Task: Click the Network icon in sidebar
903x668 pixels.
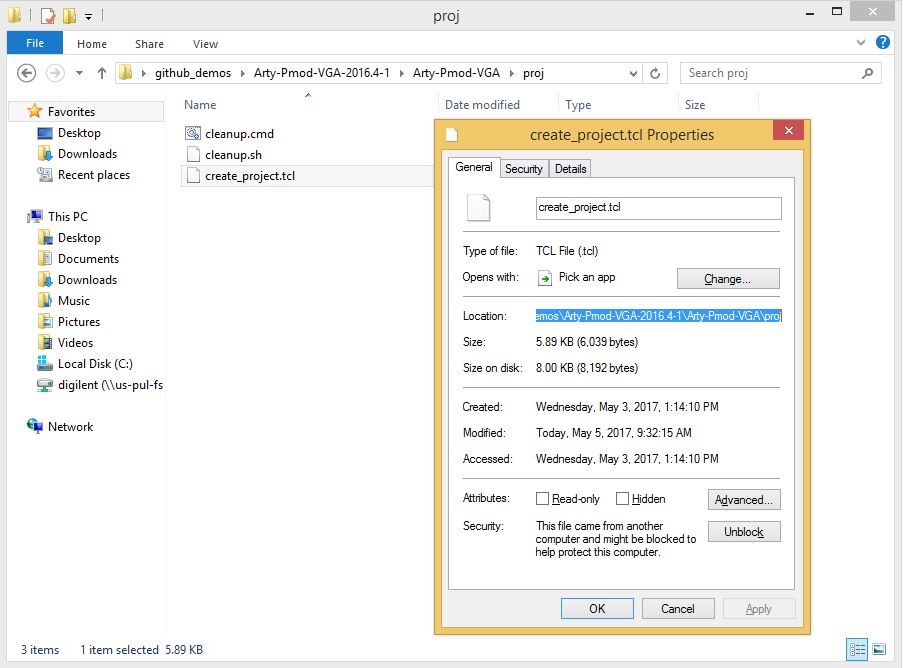Action: click(x=35, y=426)
